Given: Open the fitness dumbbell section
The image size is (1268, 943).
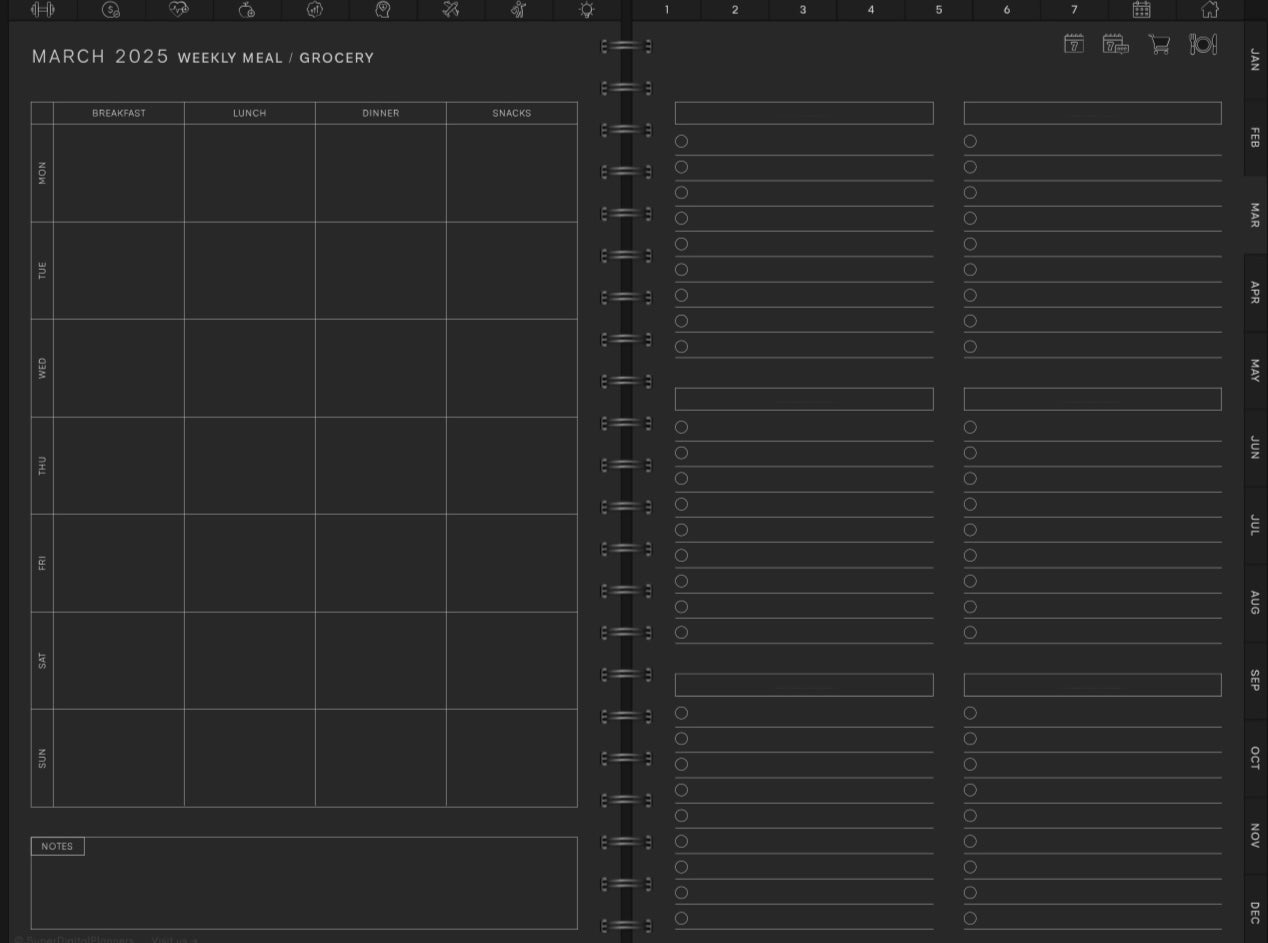Looking at the screenshot, I should click(x=43, y=10).
